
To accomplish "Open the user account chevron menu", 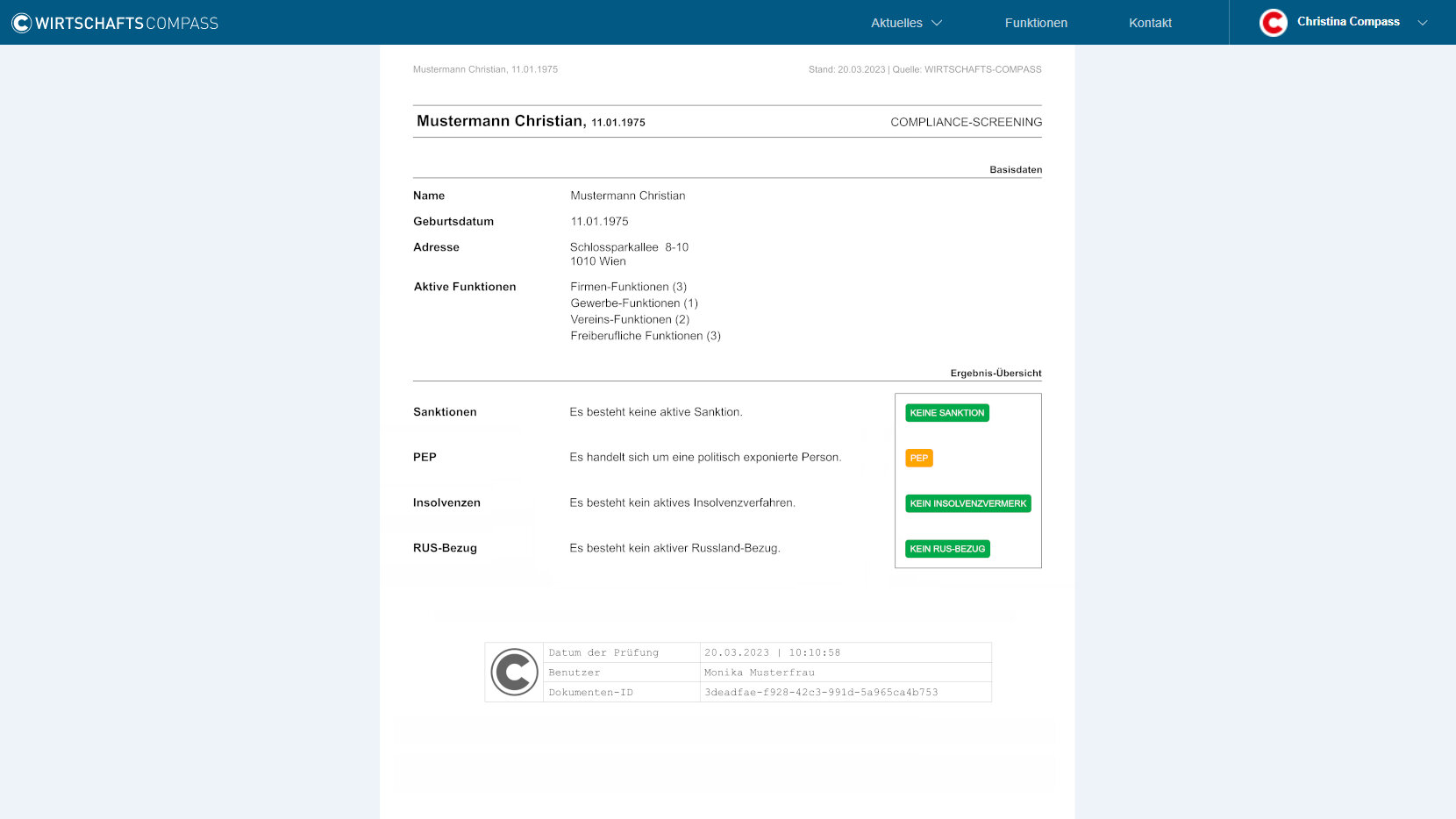I will (1423, 23).
